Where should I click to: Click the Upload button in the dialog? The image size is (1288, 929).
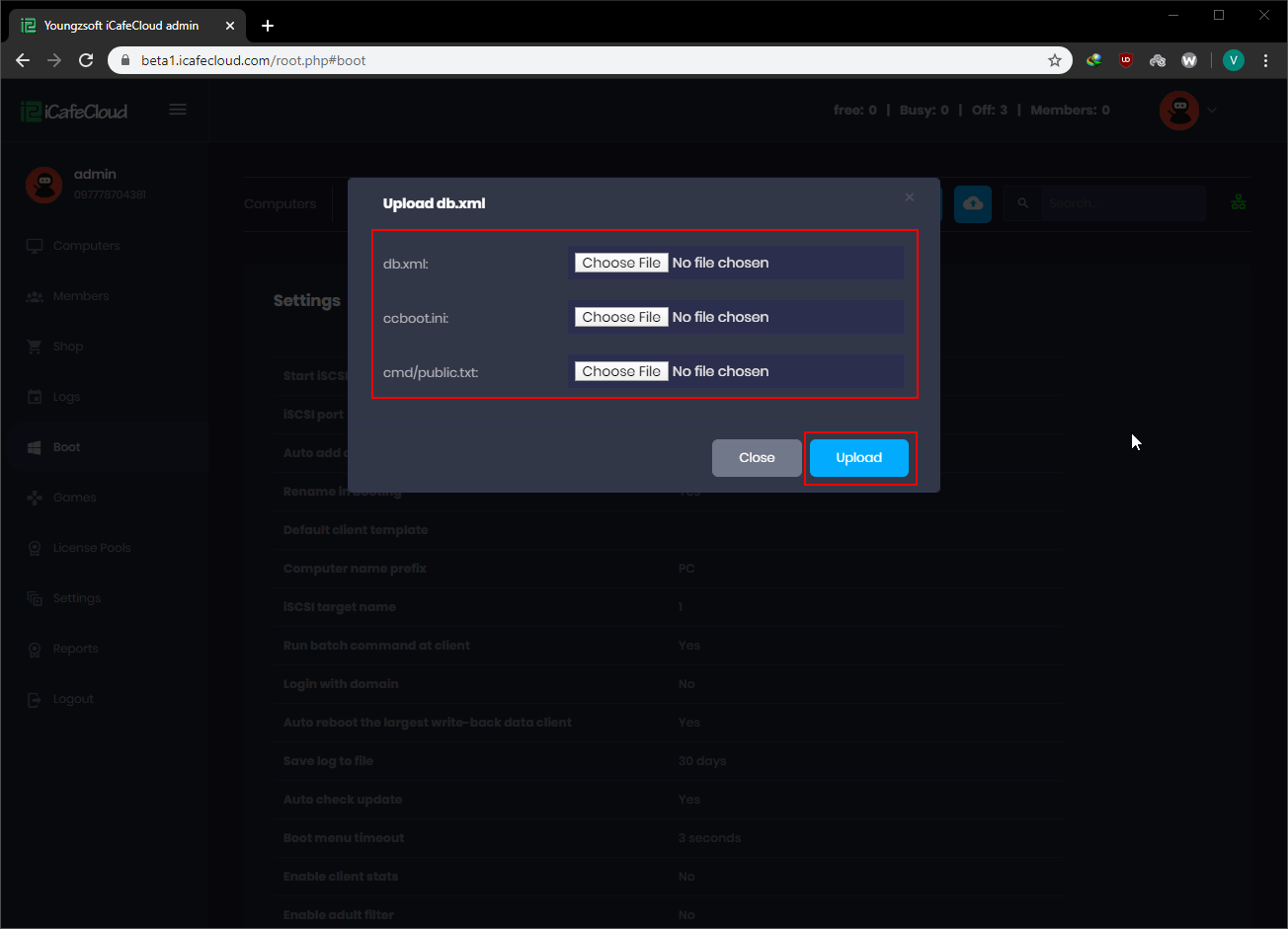[858, 457]
